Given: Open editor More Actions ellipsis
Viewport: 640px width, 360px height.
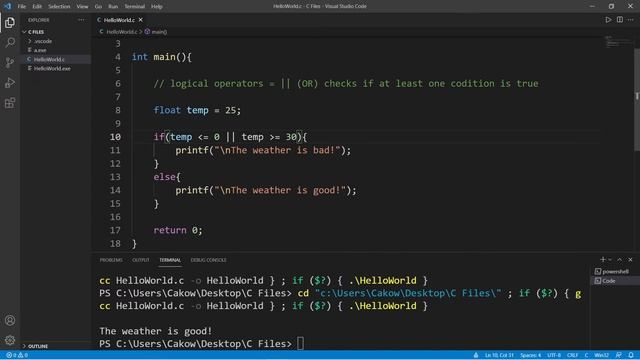Looking at the screenshot, I should coord(631,20).
